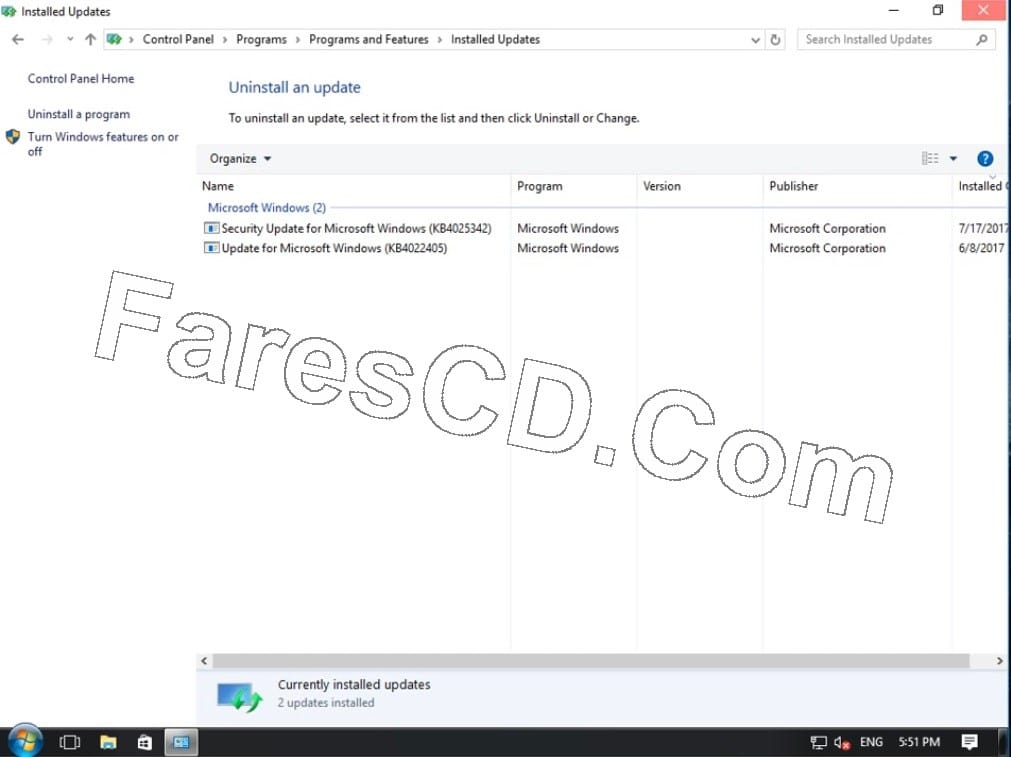The height and width of the screenshot is (757, 1011).
Task: Click Microsoft Corporation publisher for KB4025342
Action: pos(827,228)
